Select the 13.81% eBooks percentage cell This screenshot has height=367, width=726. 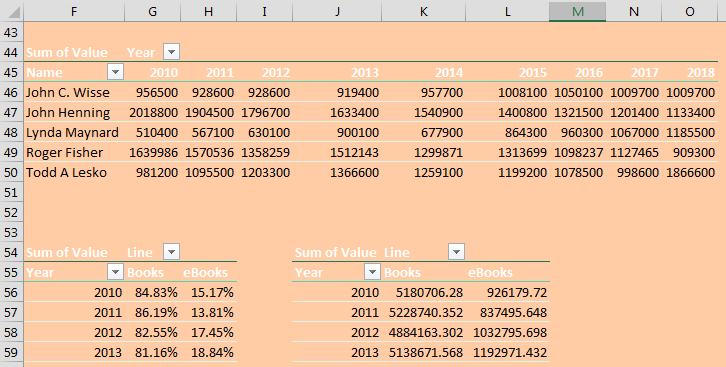(208, 312)
